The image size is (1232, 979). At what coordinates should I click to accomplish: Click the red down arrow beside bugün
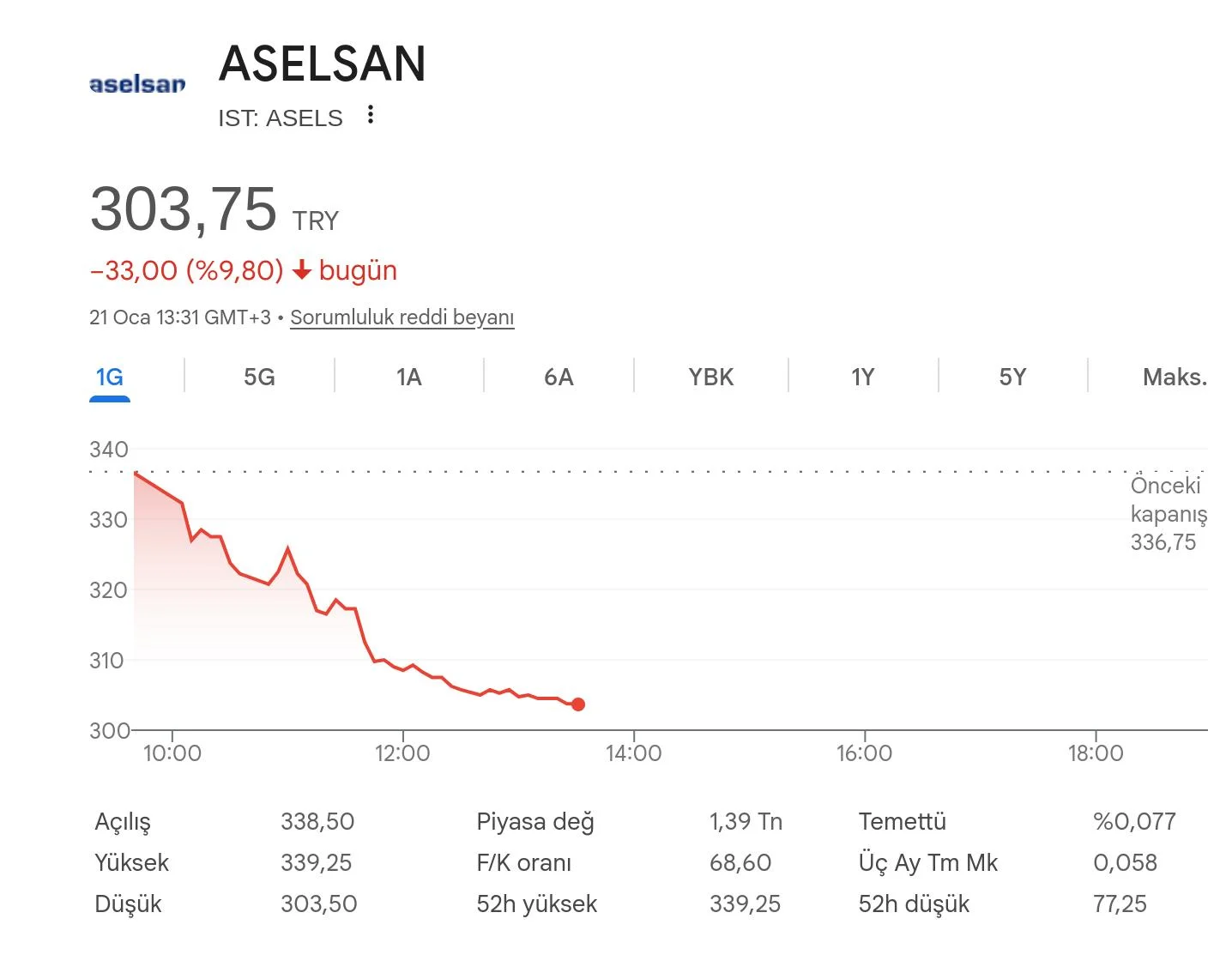pyautogui.click(x=301, y=271)
